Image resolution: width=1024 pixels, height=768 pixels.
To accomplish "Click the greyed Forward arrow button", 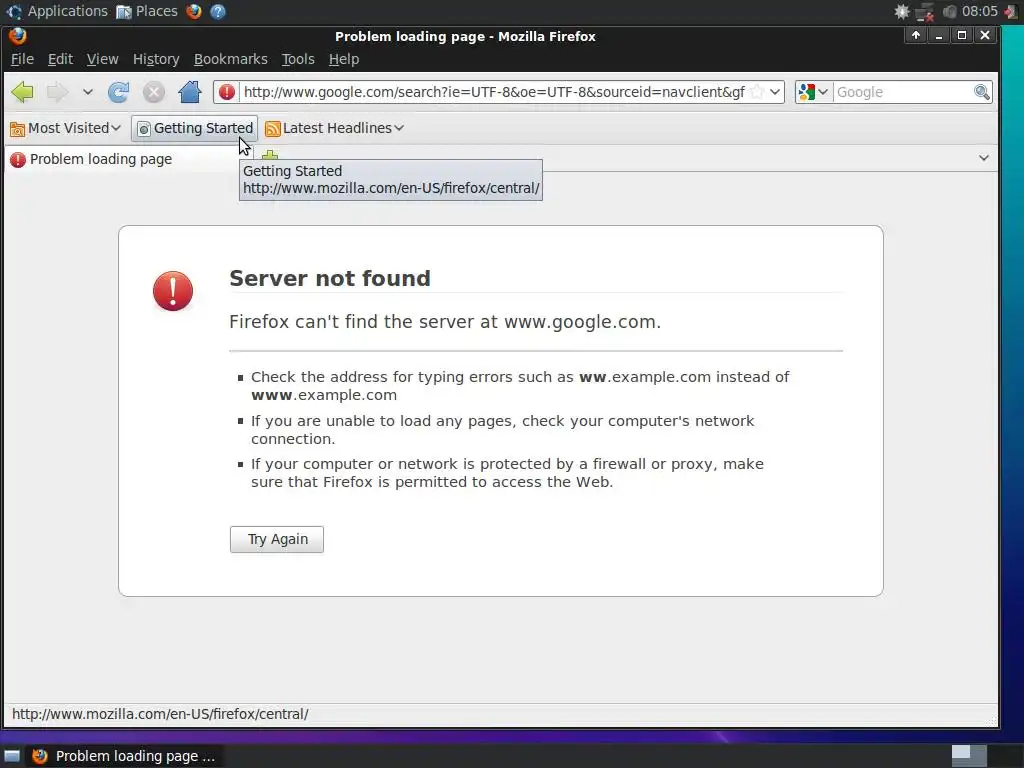I will point(57,92).
